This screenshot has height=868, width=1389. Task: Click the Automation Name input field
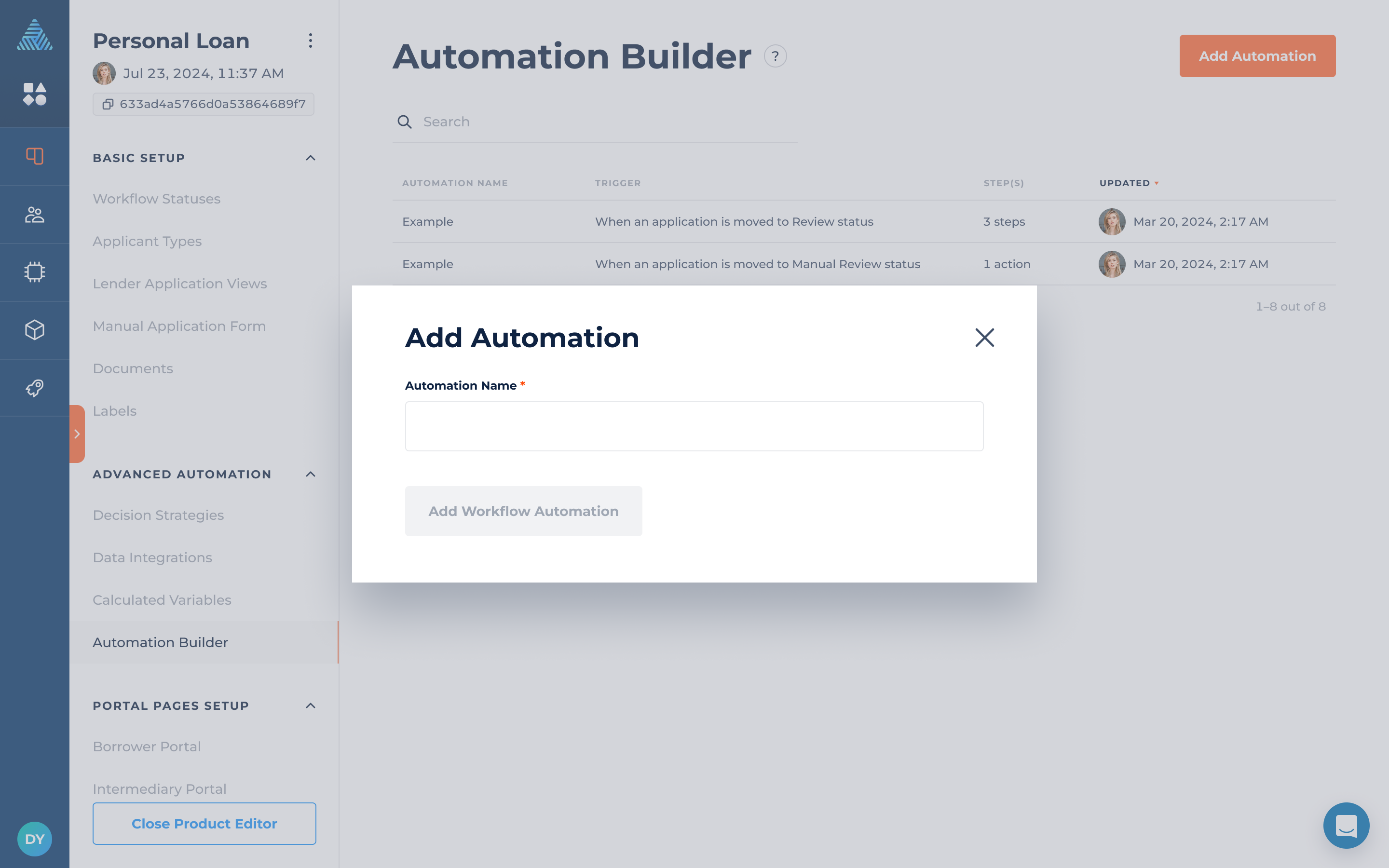click(694, 426)
